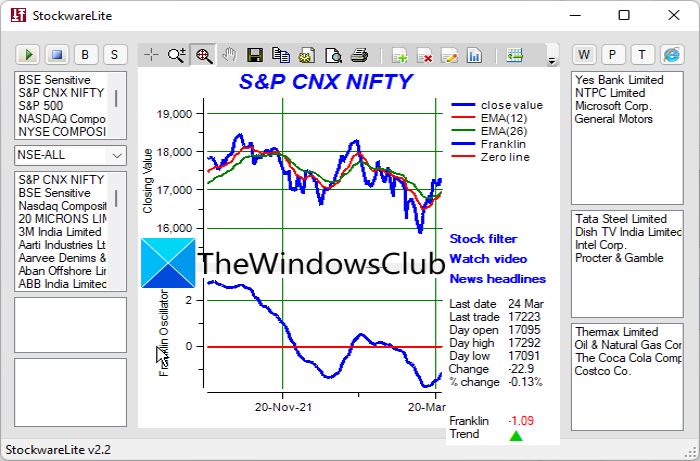The image size is (700, 461).
Task: Select 3M India Limited in the stock list
Action: pos(60,232)
